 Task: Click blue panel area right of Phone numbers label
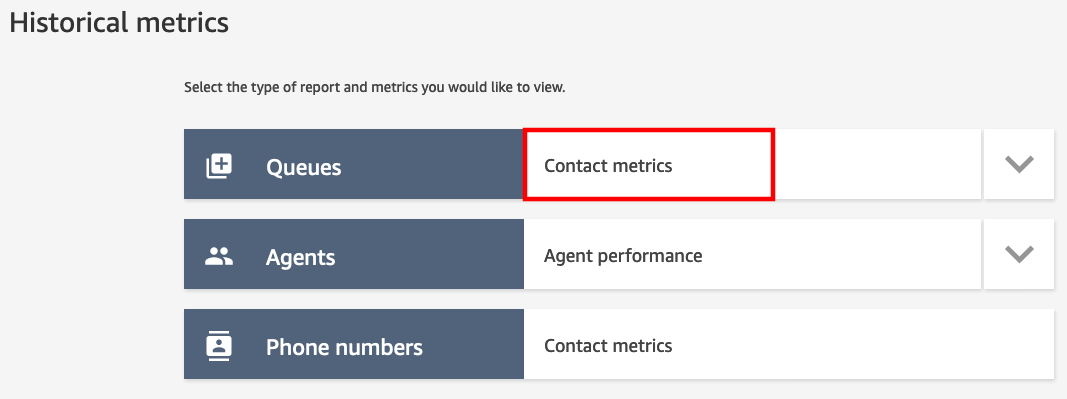click(474, 344)
